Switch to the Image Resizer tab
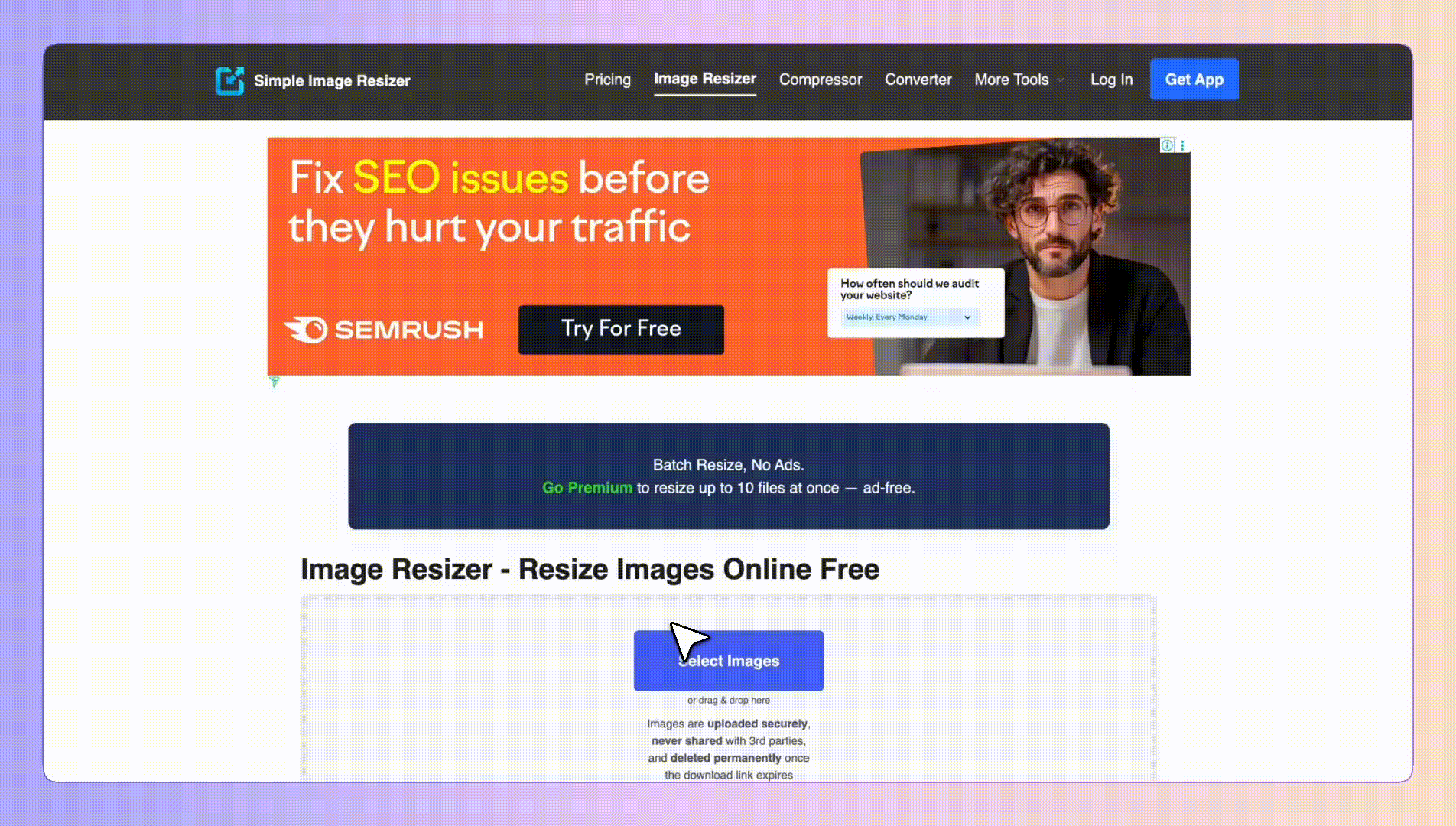 tap(704, 79)
